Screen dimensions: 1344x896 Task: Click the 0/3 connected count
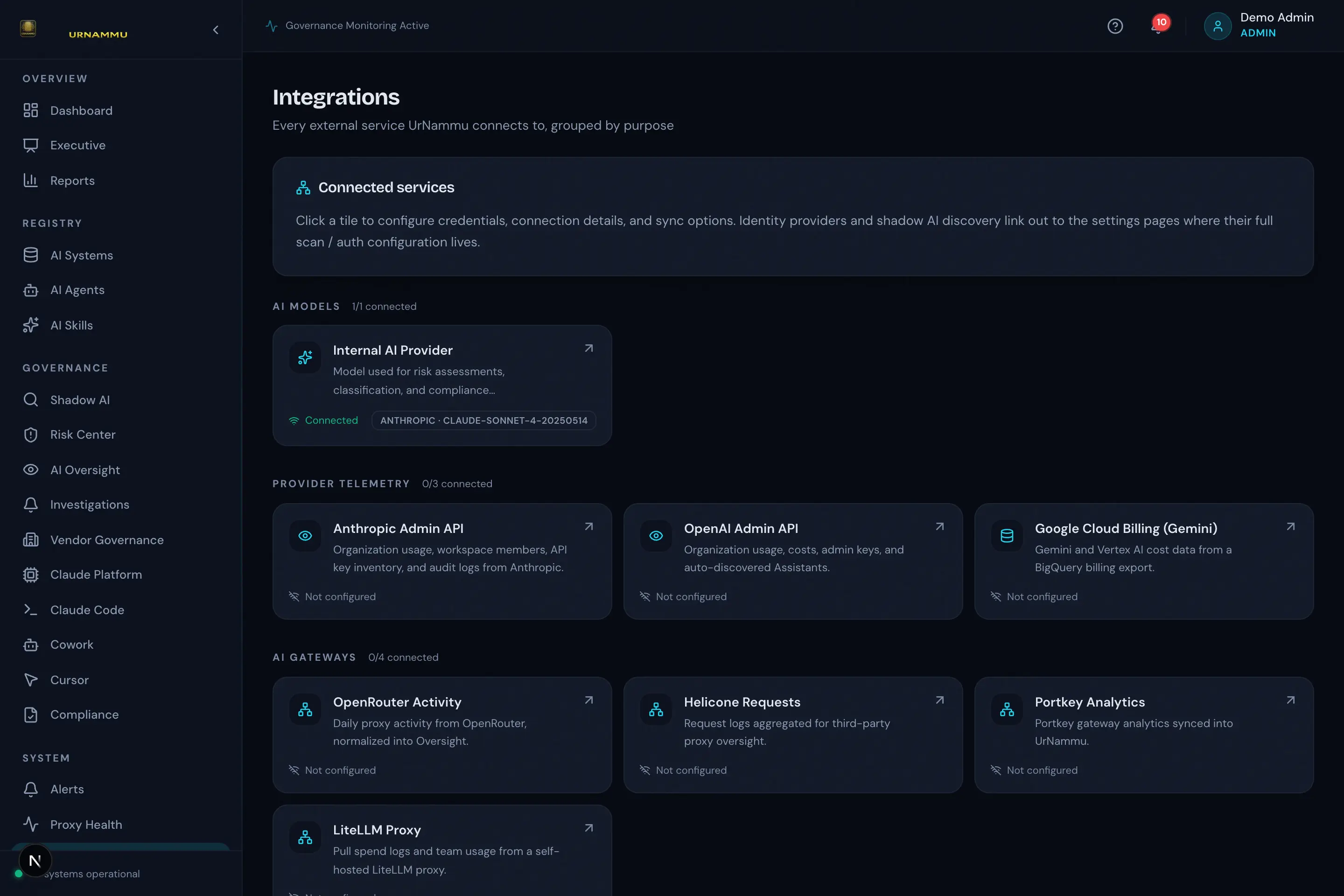click(457, 484)
